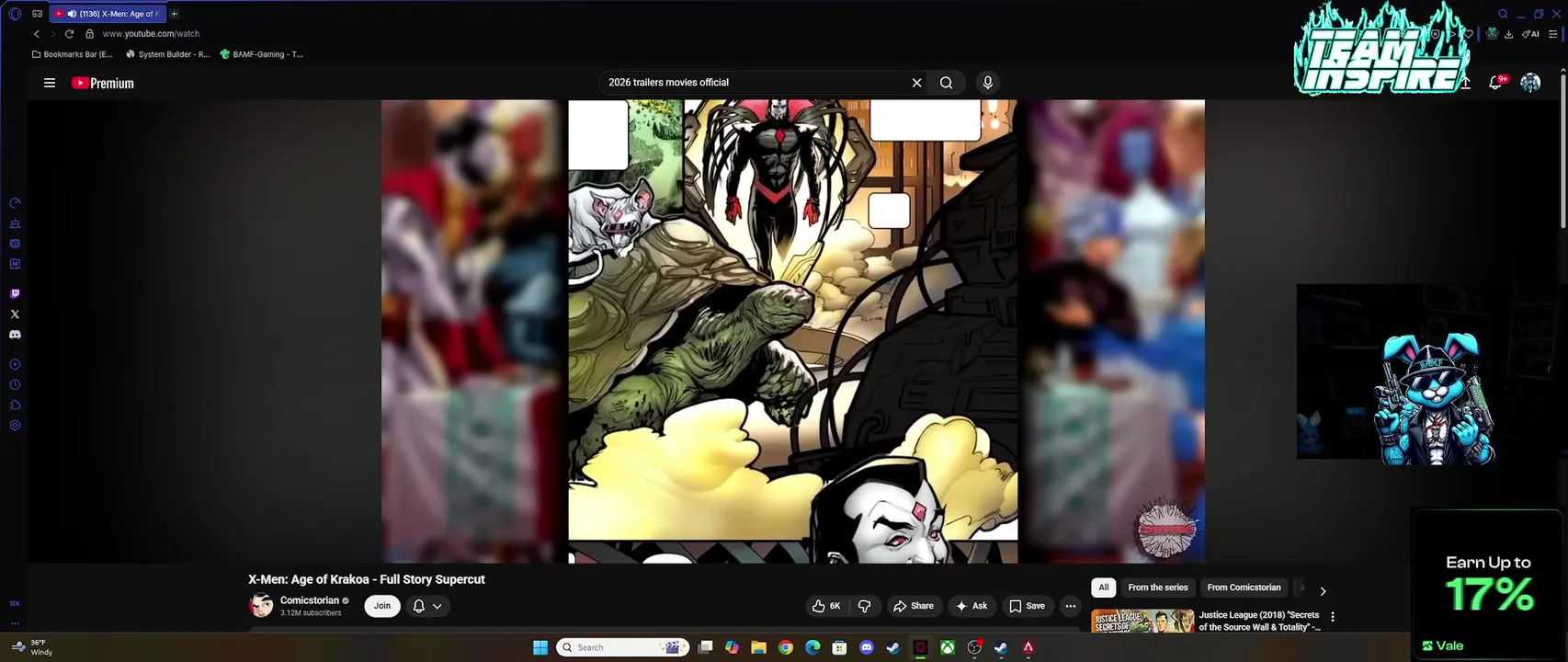Viewport: 1568px width, 662px height.
Task: Open YouTube notifications bell
Action: pos(1495,83)
